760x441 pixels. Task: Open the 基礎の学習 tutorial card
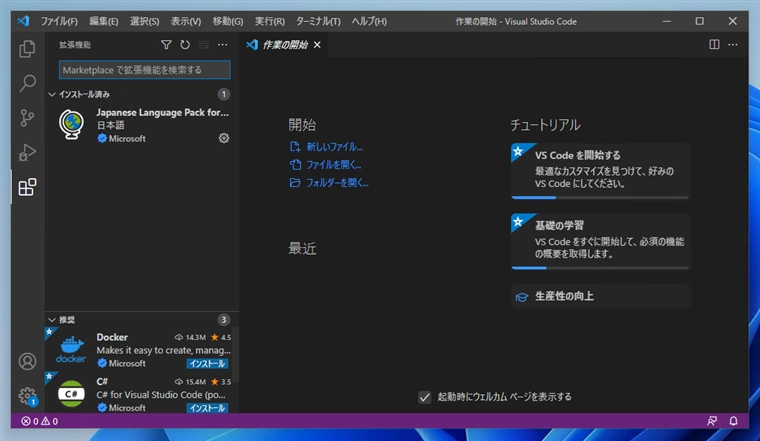pos(600,239)
